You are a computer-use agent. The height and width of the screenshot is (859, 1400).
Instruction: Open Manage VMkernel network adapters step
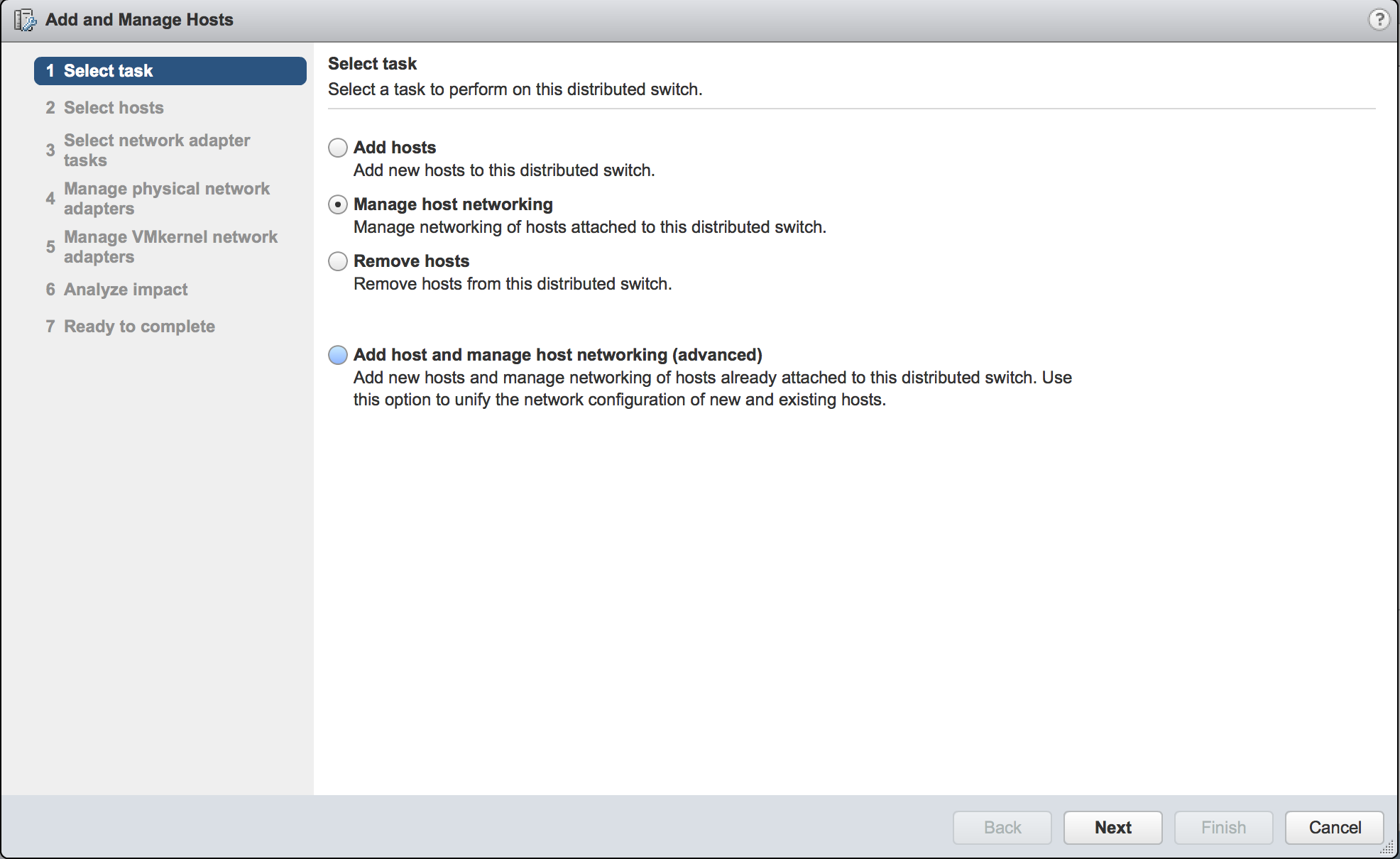point(161,247)
